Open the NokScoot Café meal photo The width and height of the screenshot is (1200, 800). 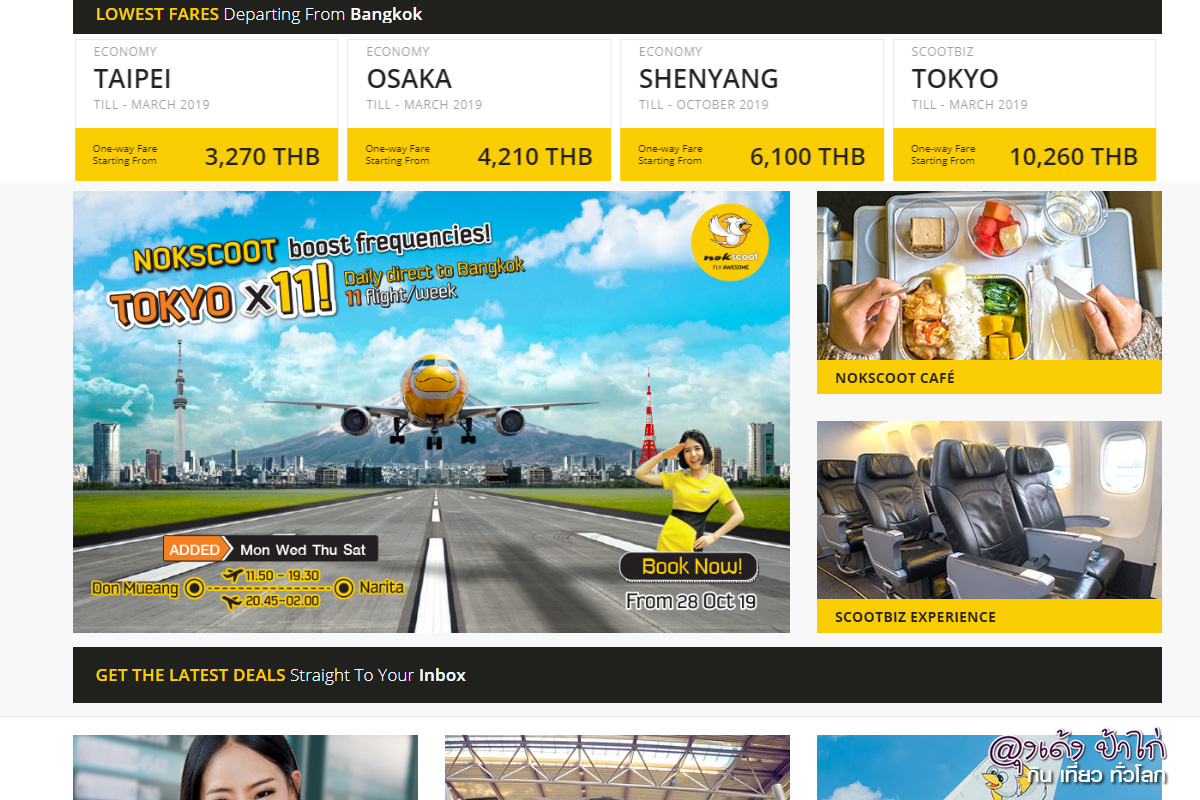(989, 275)
